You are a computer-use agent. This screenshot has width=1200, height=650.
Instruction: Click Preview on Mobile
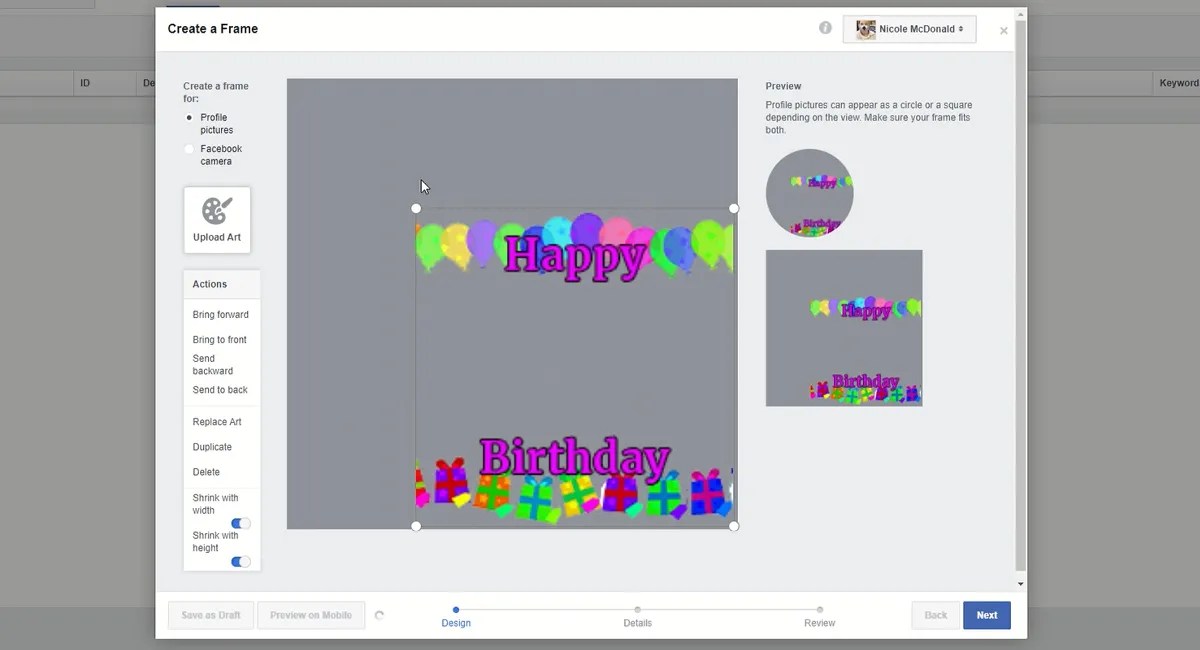click(311, 615)
